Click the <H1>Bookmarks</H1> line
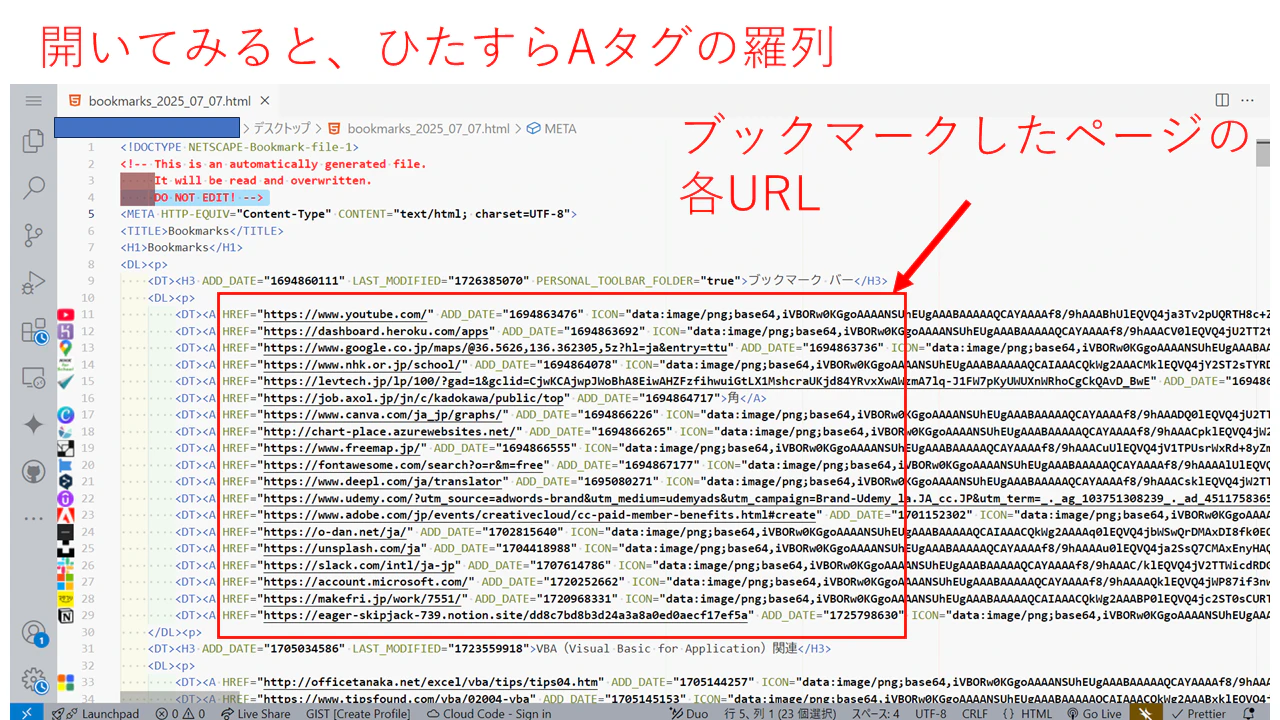 182,247
